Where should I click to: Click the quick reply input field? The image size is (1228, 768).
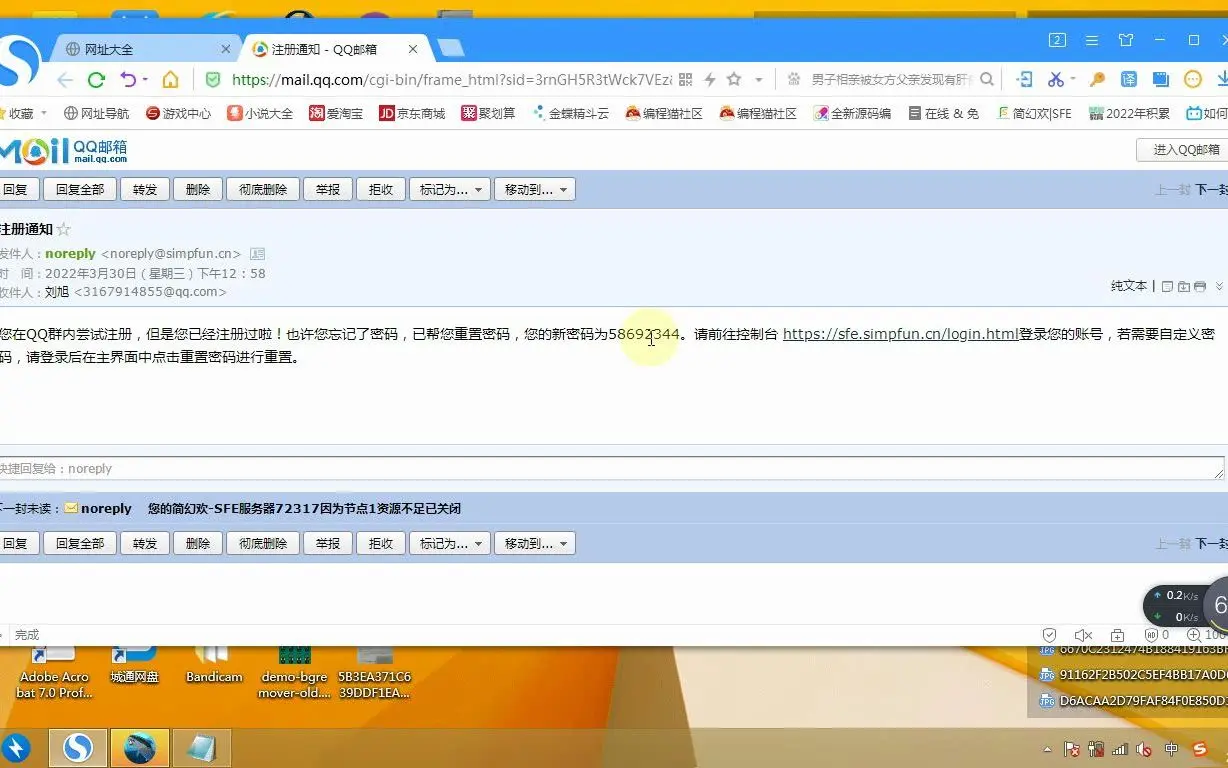coord(611,468)
